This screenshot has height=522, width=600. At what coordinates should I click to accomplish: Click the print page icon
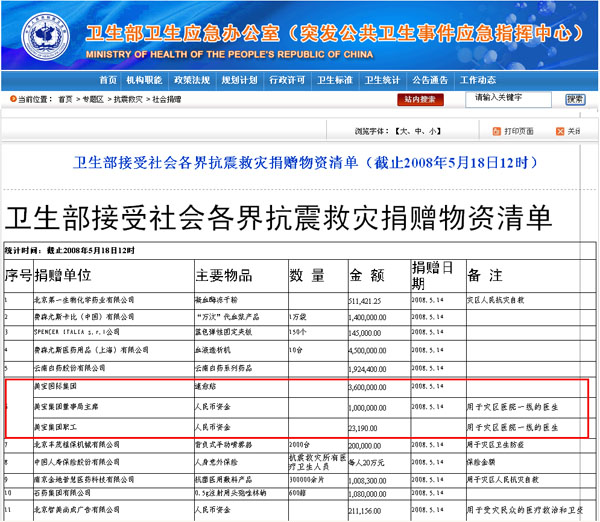click(x=497, y=131)
